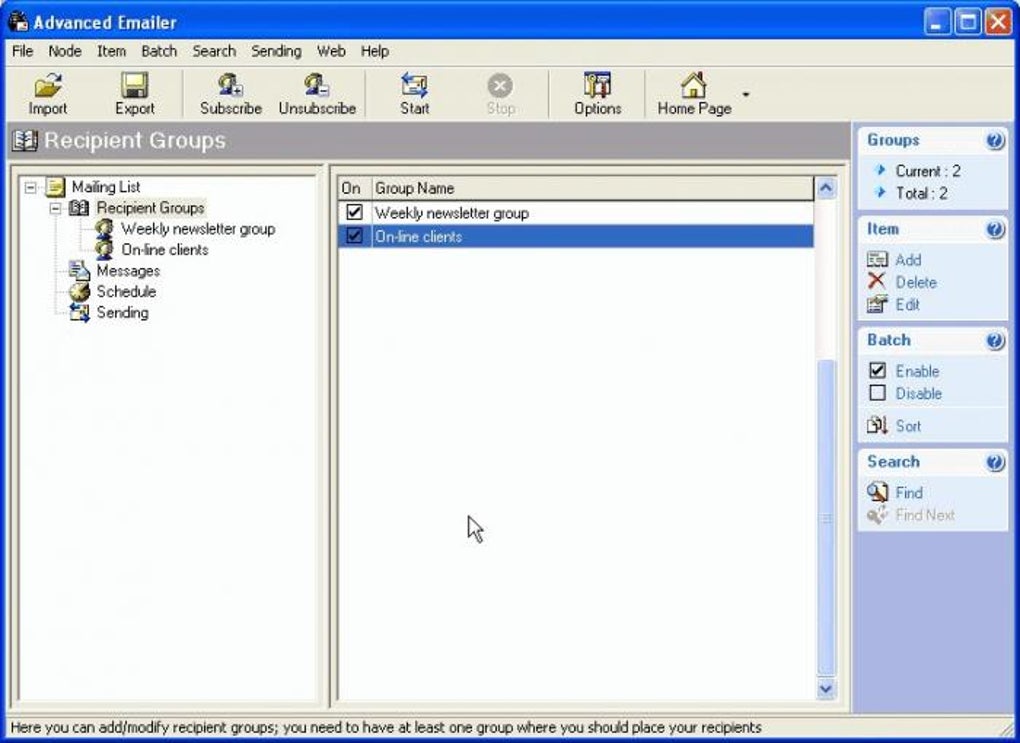Click the Add item icon
This screenshot has width=1020, height=743.
coord(877,260)
